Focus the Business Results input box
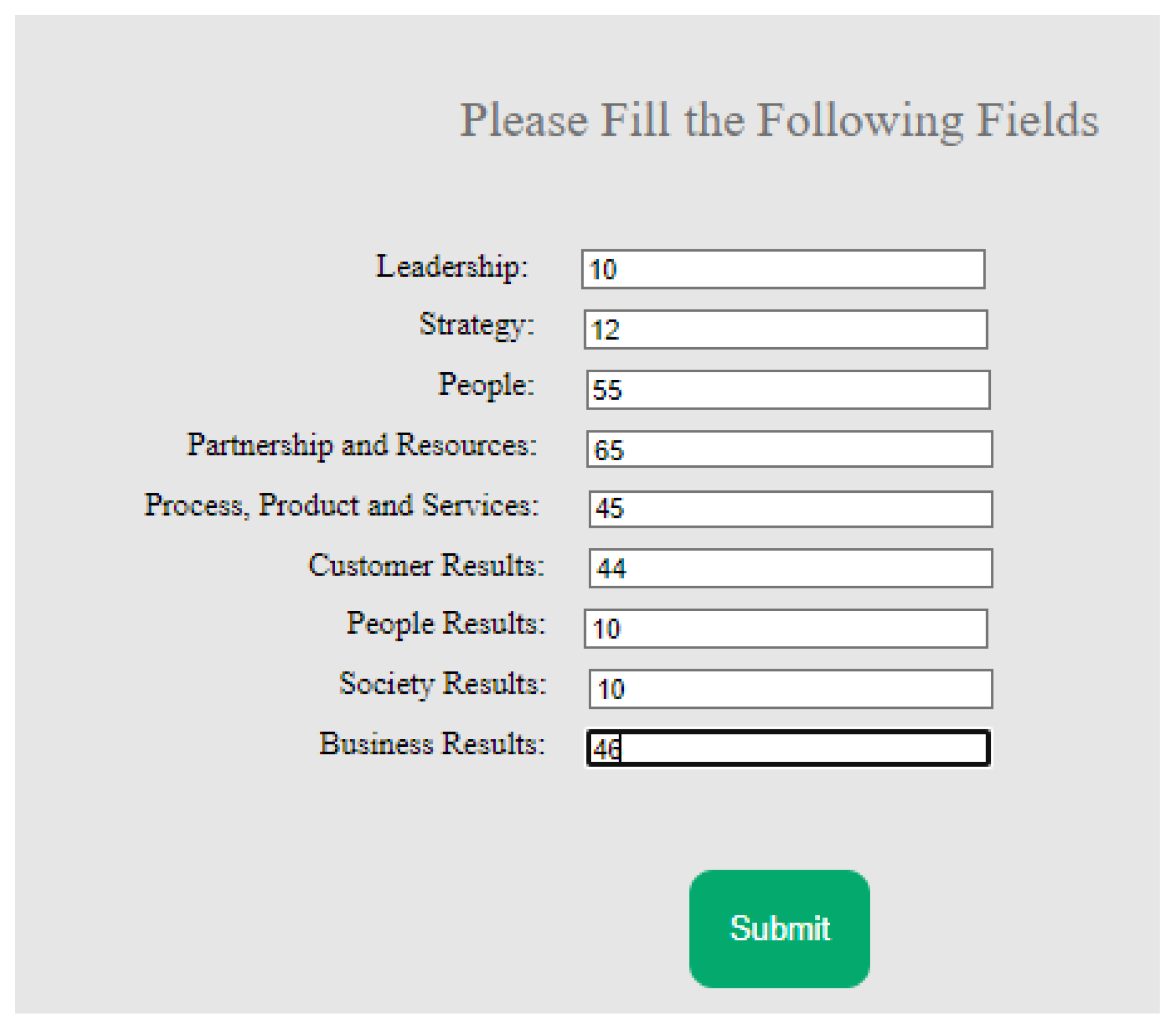 tap(787, 748)
